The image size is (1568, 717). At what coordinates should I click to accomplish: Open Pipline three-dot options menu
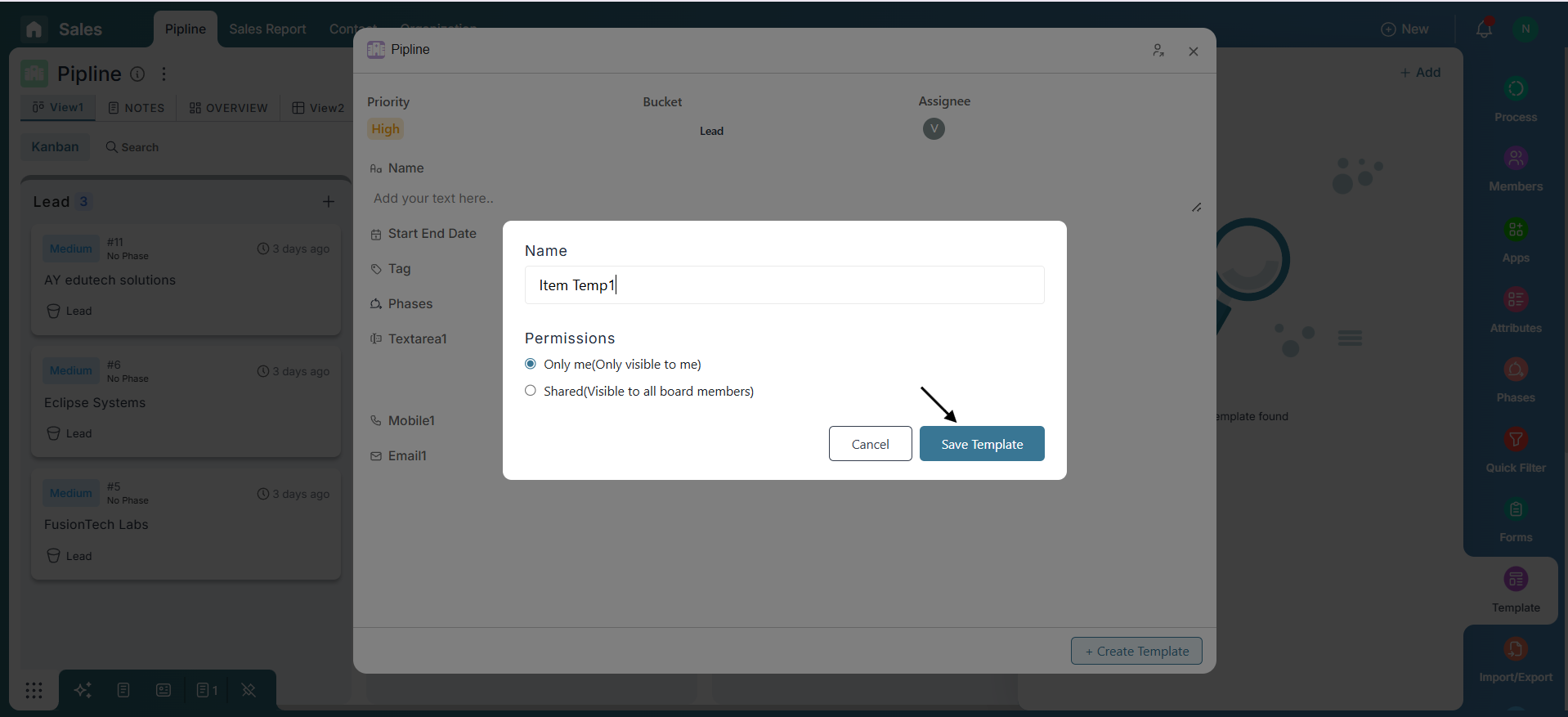tap(164, 74)
